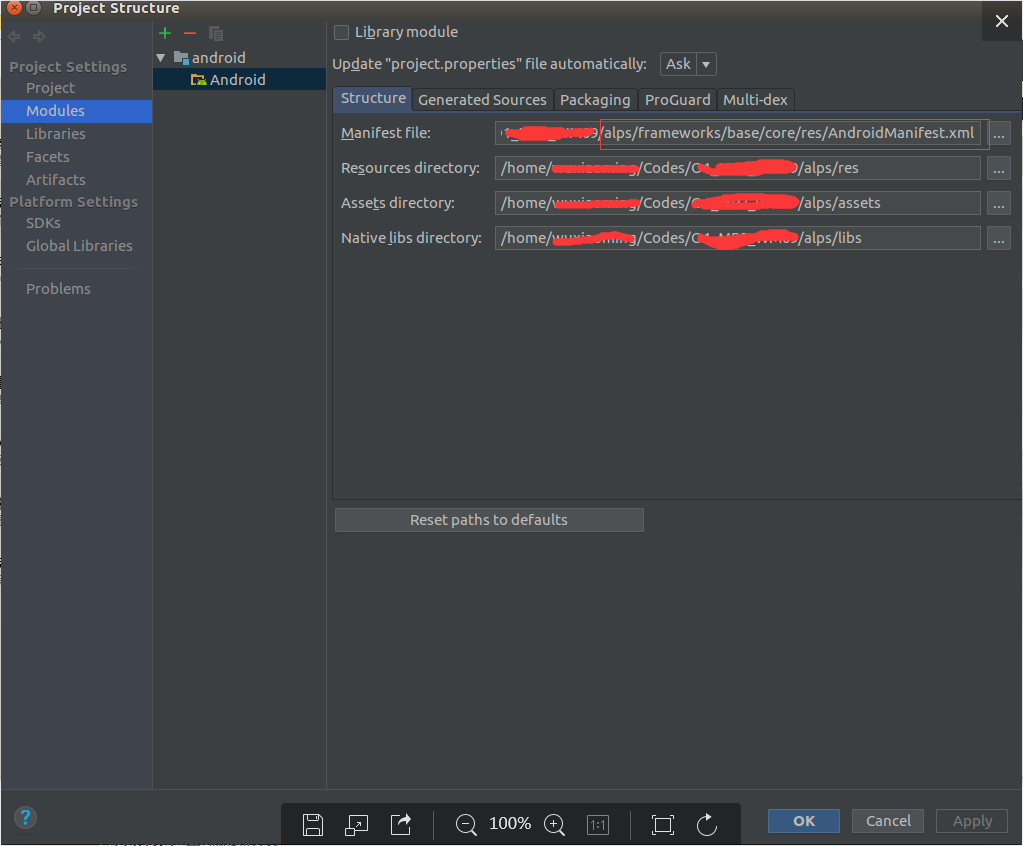1023x846 pixels.
Task: Open the Manifest file browse dialog
Action: 998,132
